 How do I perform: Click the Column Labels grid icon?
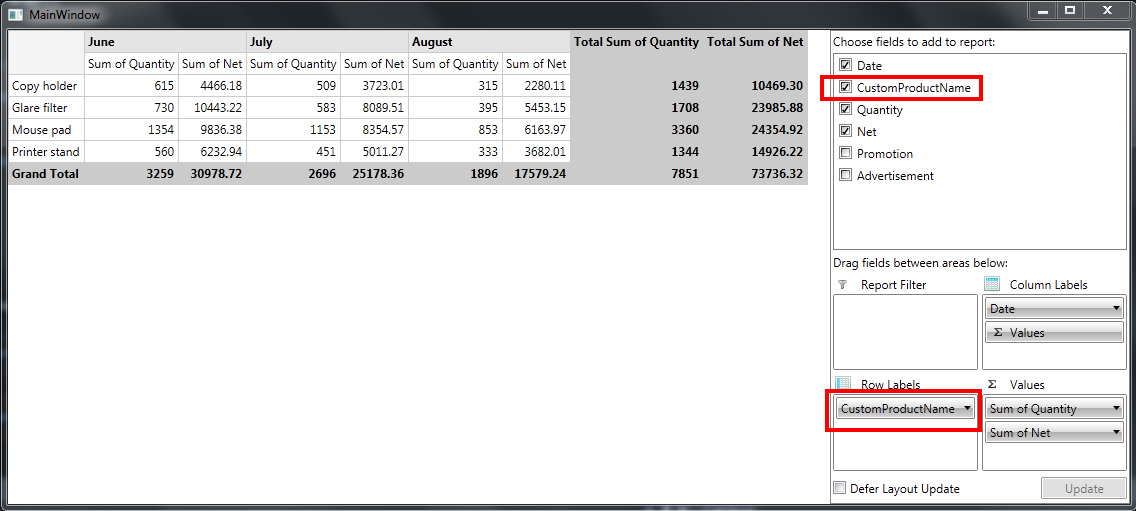coord(992,284)
